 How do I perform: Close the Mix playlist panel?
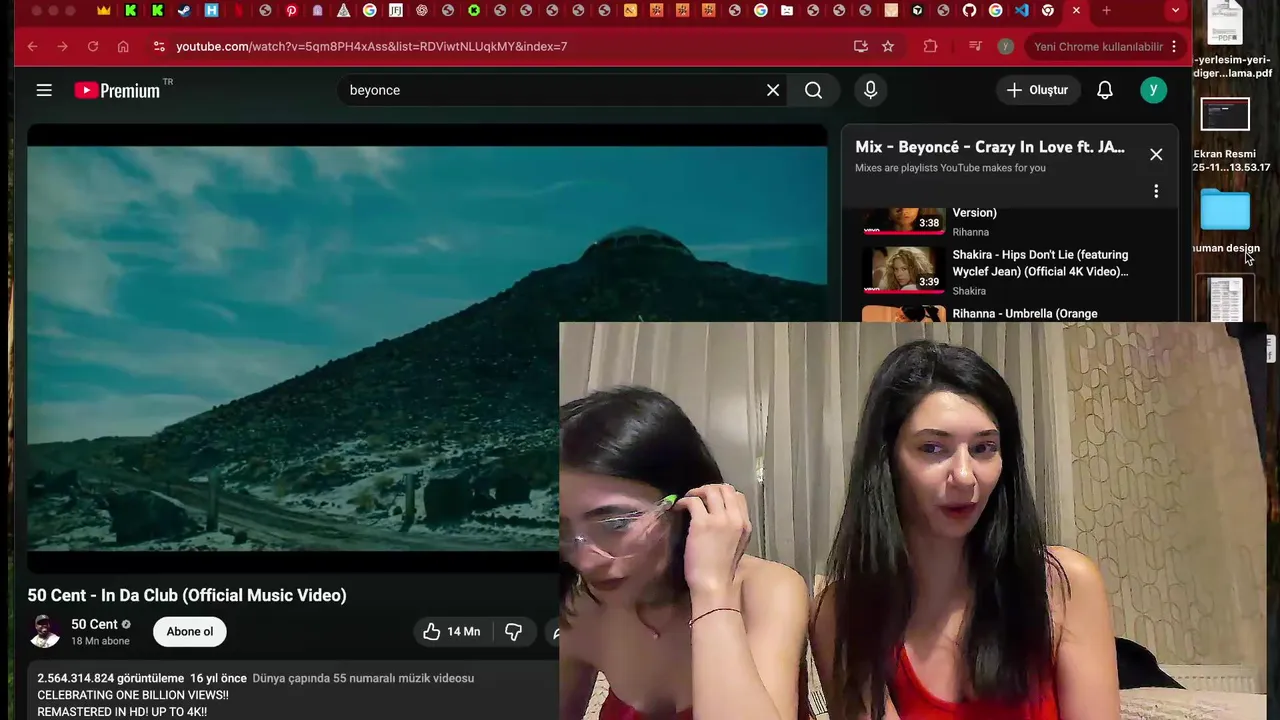1156,154
